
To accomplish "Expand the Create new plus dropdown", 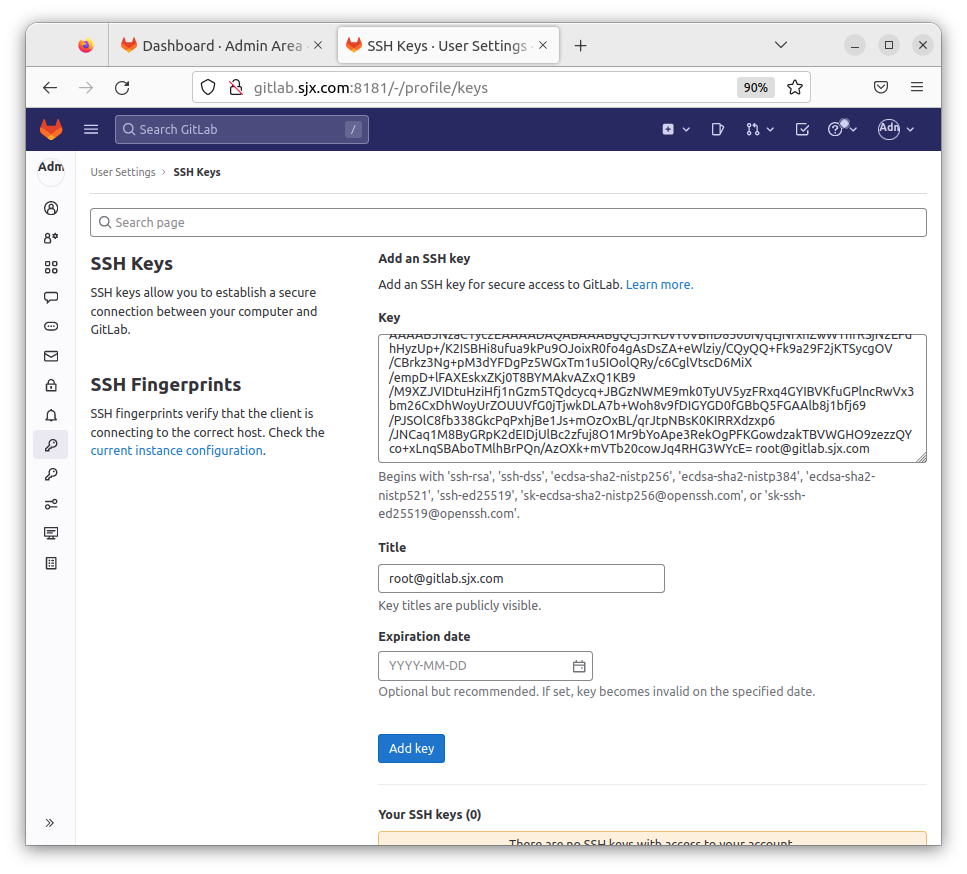I will click(x=676, y=129).
